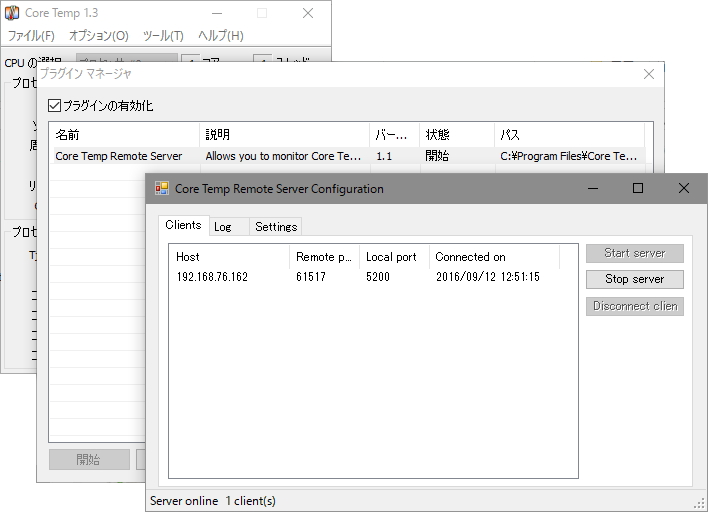Click the パス column header

[x=569, y=135]
